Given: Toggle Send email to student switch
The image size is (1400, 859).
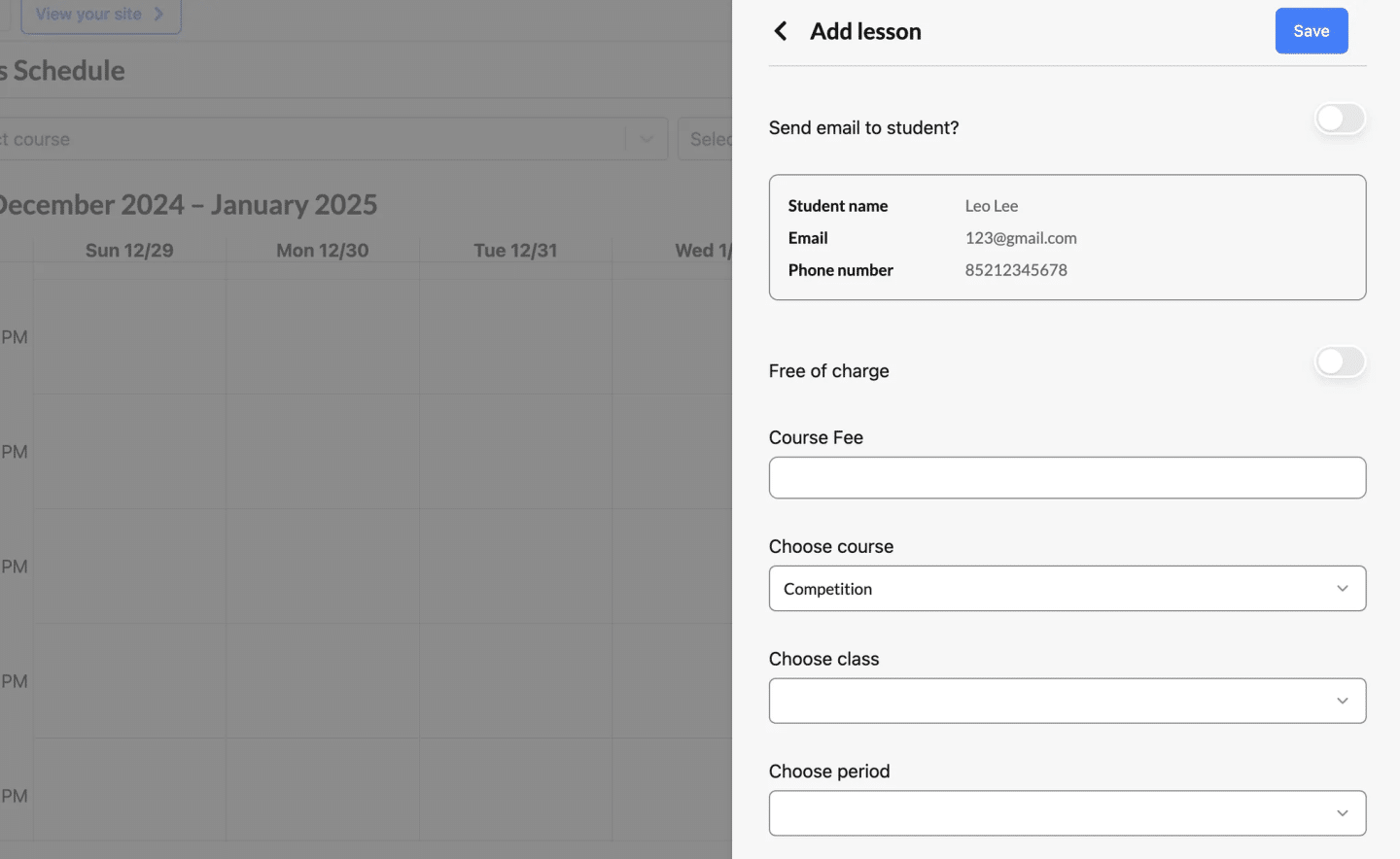Looking at the screenshot, I should tap(1340, 119).
